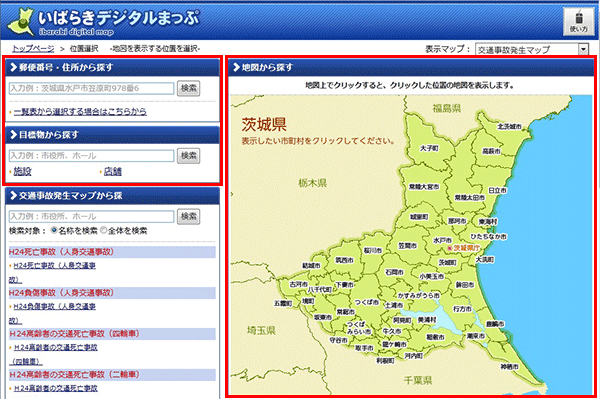Go to トップページ breadcrumb link
Image resolution: width=600 pixels, height=399 pixels.
33,49
